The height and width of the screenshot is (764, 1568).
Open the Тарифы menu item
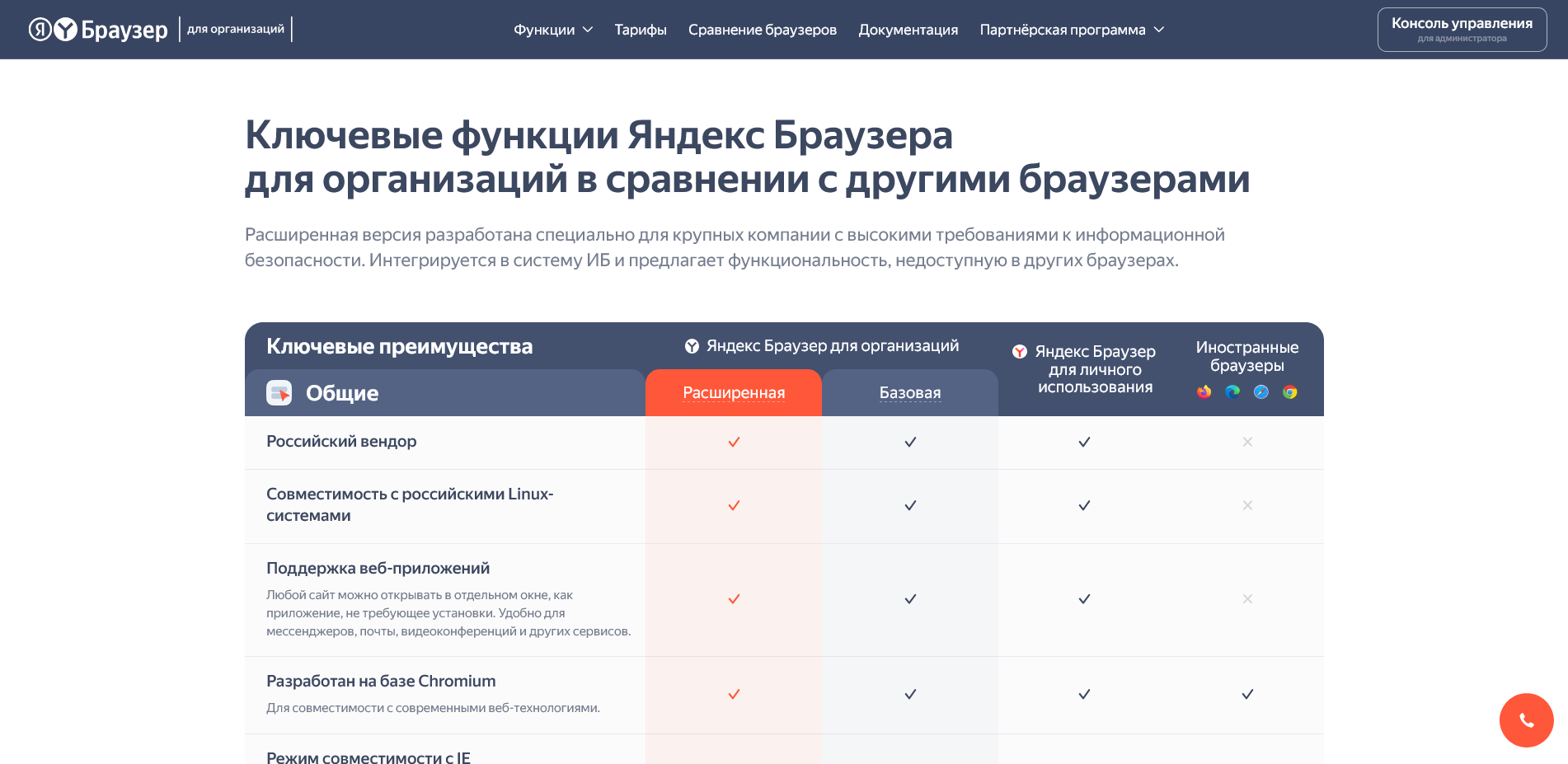click(640, 29)
